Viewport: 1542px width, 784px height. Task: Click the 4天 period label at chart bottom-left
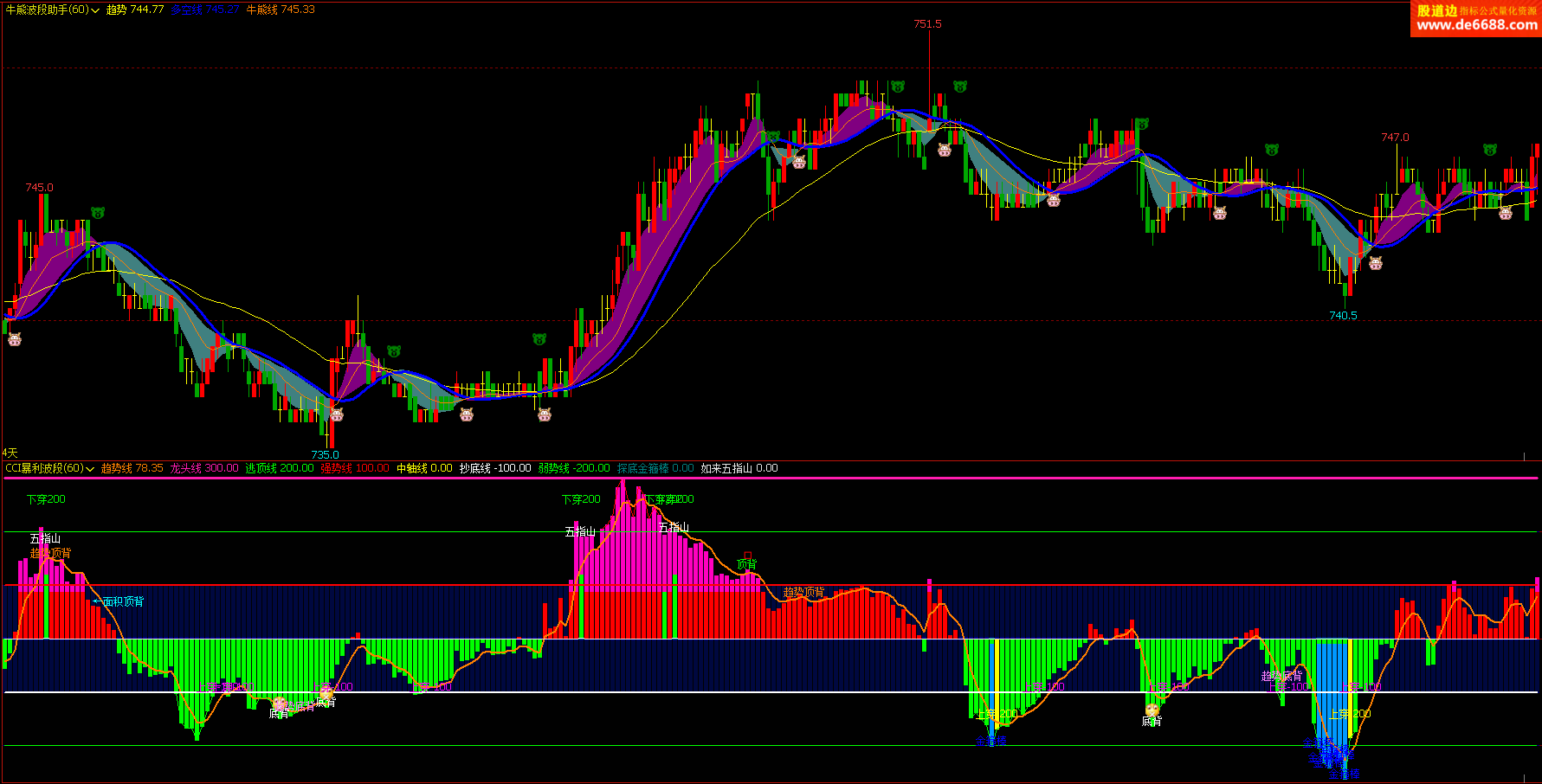[x=10, y=453]
